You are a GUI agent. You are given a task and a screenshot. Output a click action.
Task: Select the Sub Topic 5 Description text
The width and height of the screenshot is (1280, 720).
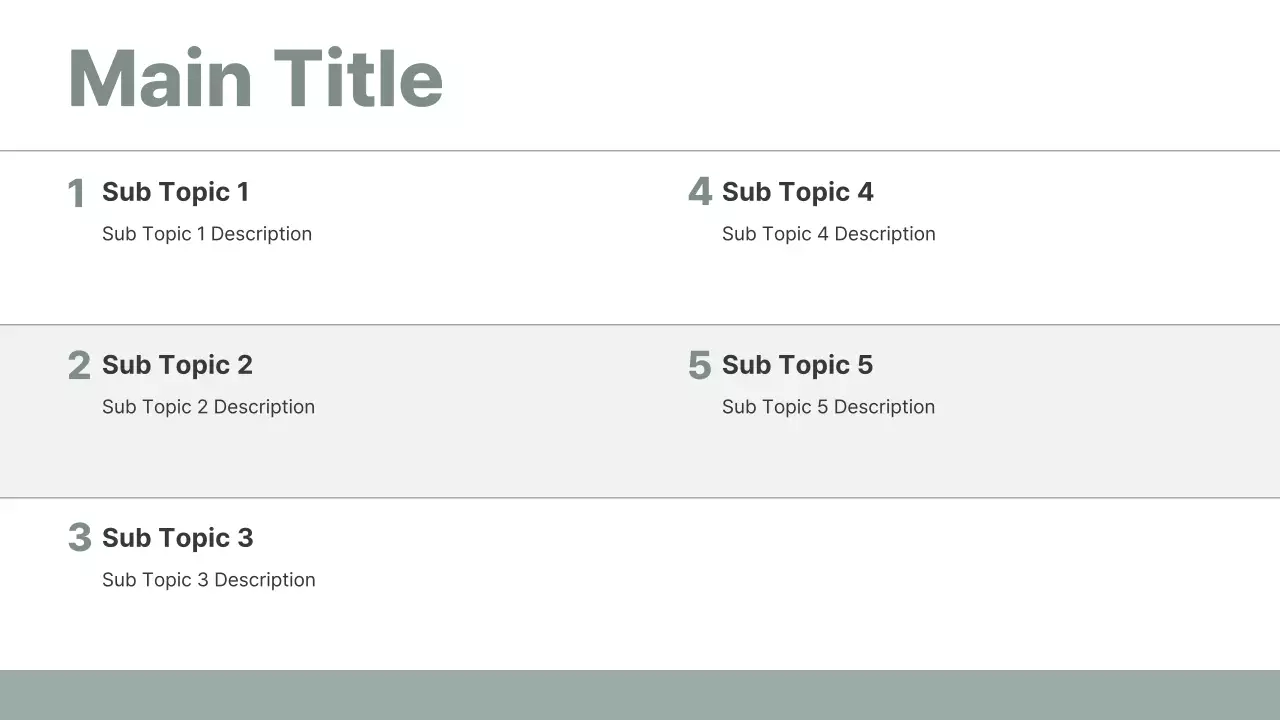(x=828, y=407)
